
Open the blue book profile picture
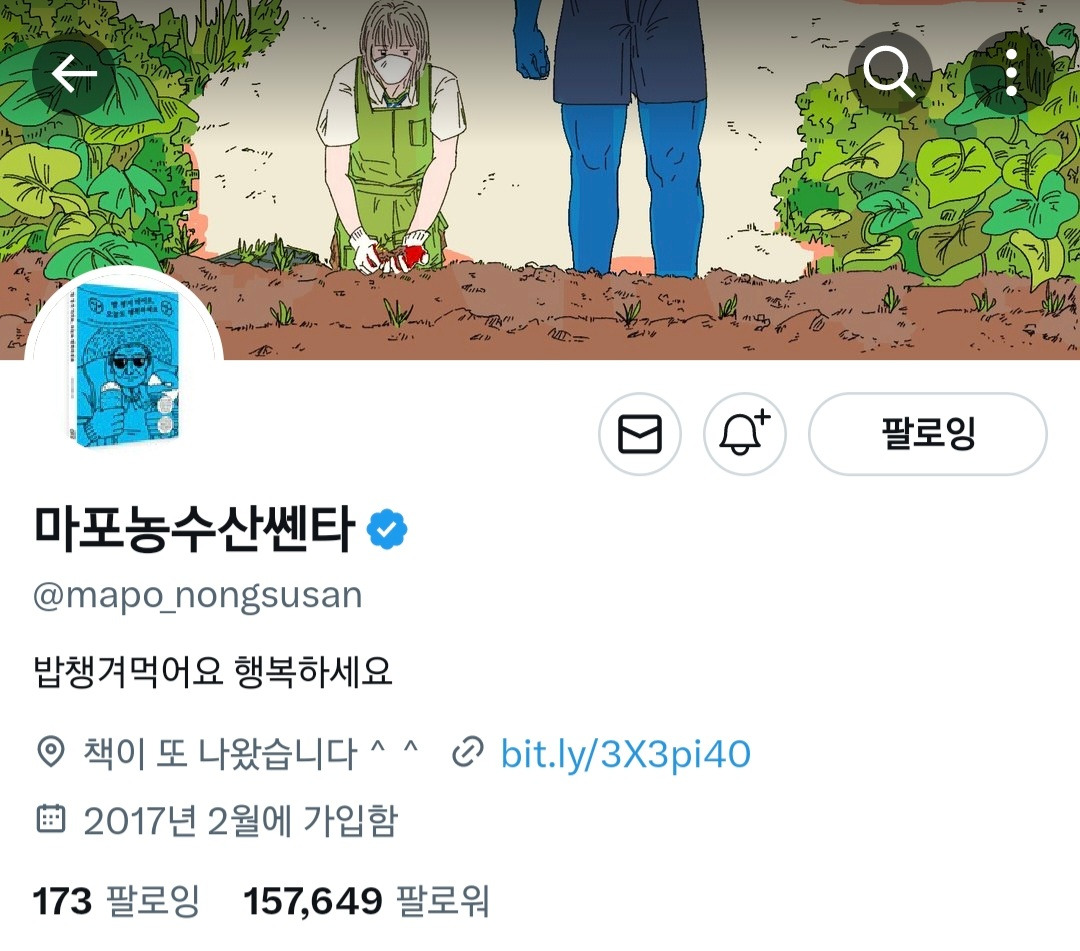pyautogui.click(x=124, y=363)
